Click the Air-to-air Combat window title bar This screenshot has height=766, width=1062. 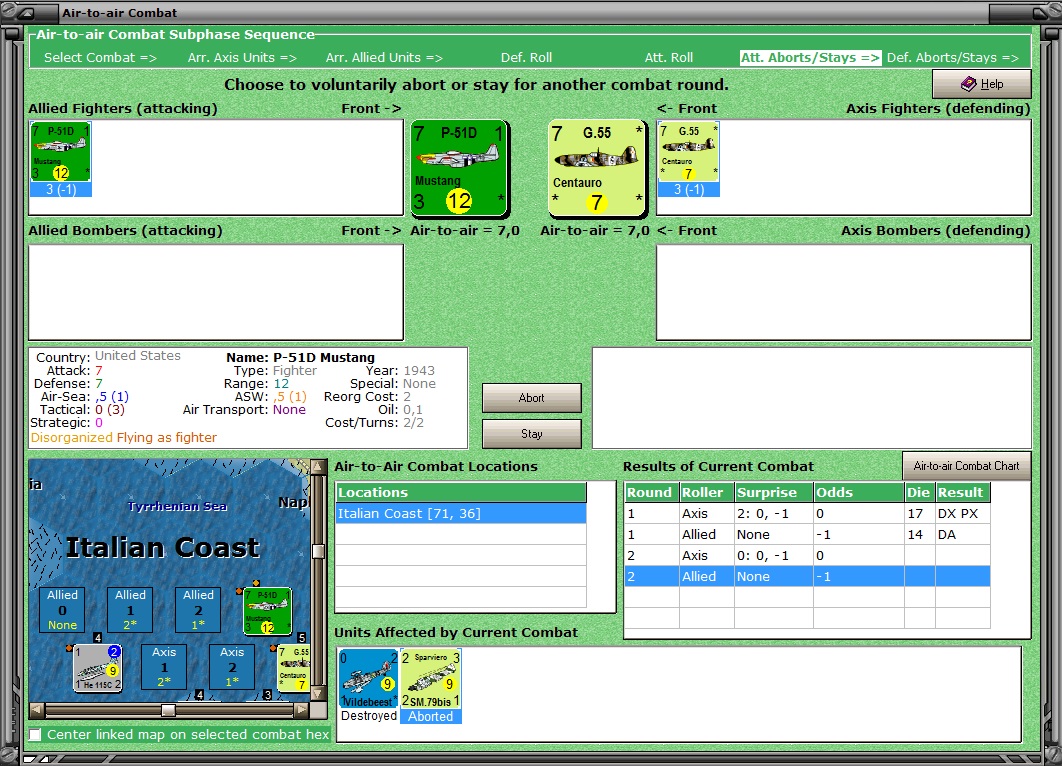click(524, 12)
